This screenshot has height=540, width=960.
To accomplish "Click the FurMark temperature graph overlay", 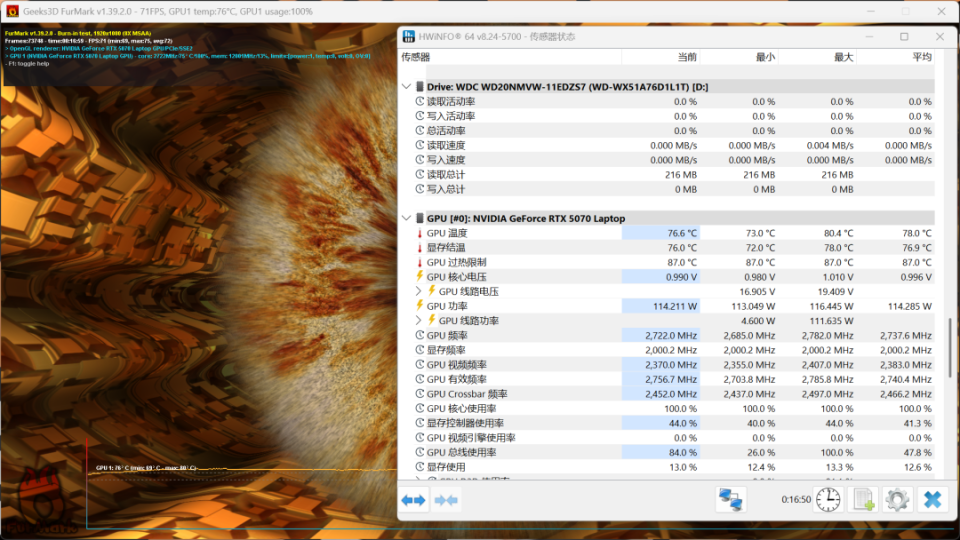I will click(242, 484).
